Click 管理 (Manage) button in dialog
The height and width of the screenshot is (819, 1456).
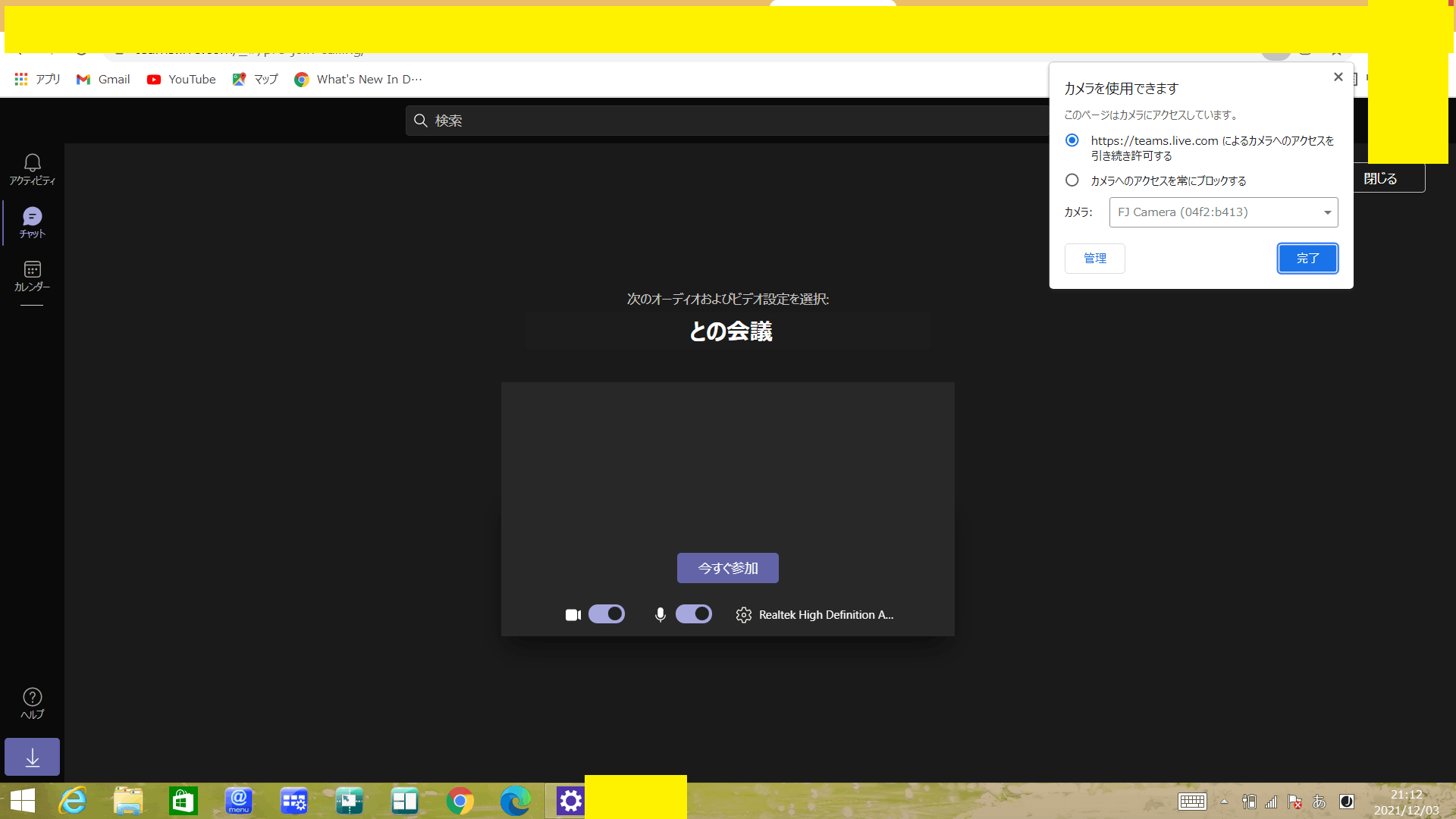click(1094, 258)
